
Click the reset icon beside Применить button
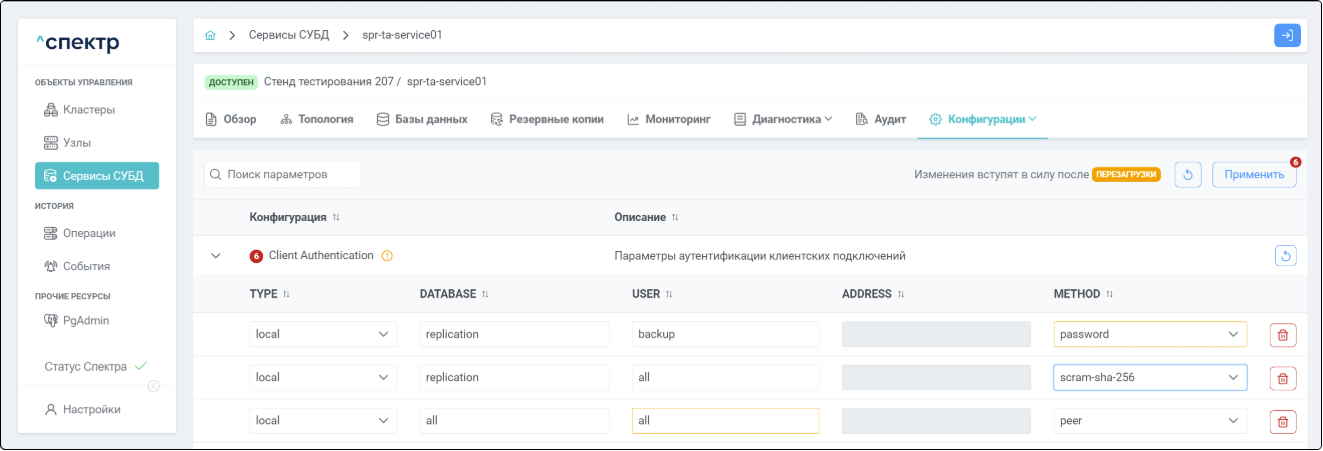pyautogui.click(x=1187, y=174)
